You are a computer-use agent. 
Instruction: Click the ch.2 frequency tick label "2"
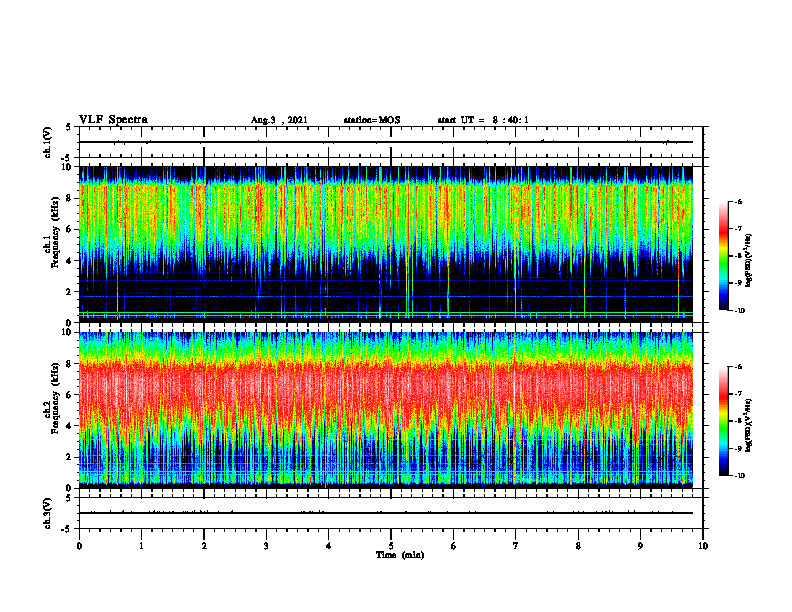point(69,457)
